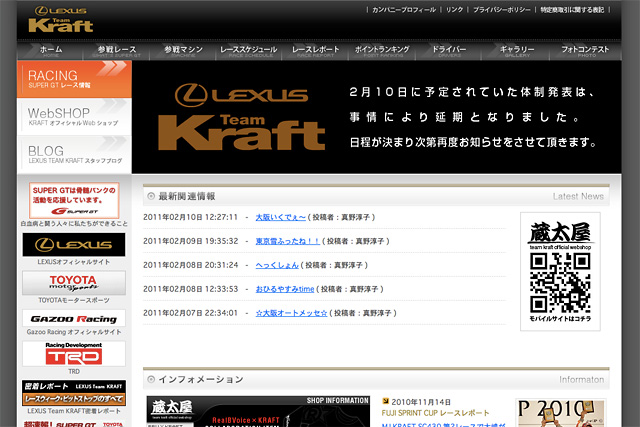Click the 蔵太屋 shop information banner
Image resolution: width=640 pixels, height=427 pixels.
coord(257,410)
